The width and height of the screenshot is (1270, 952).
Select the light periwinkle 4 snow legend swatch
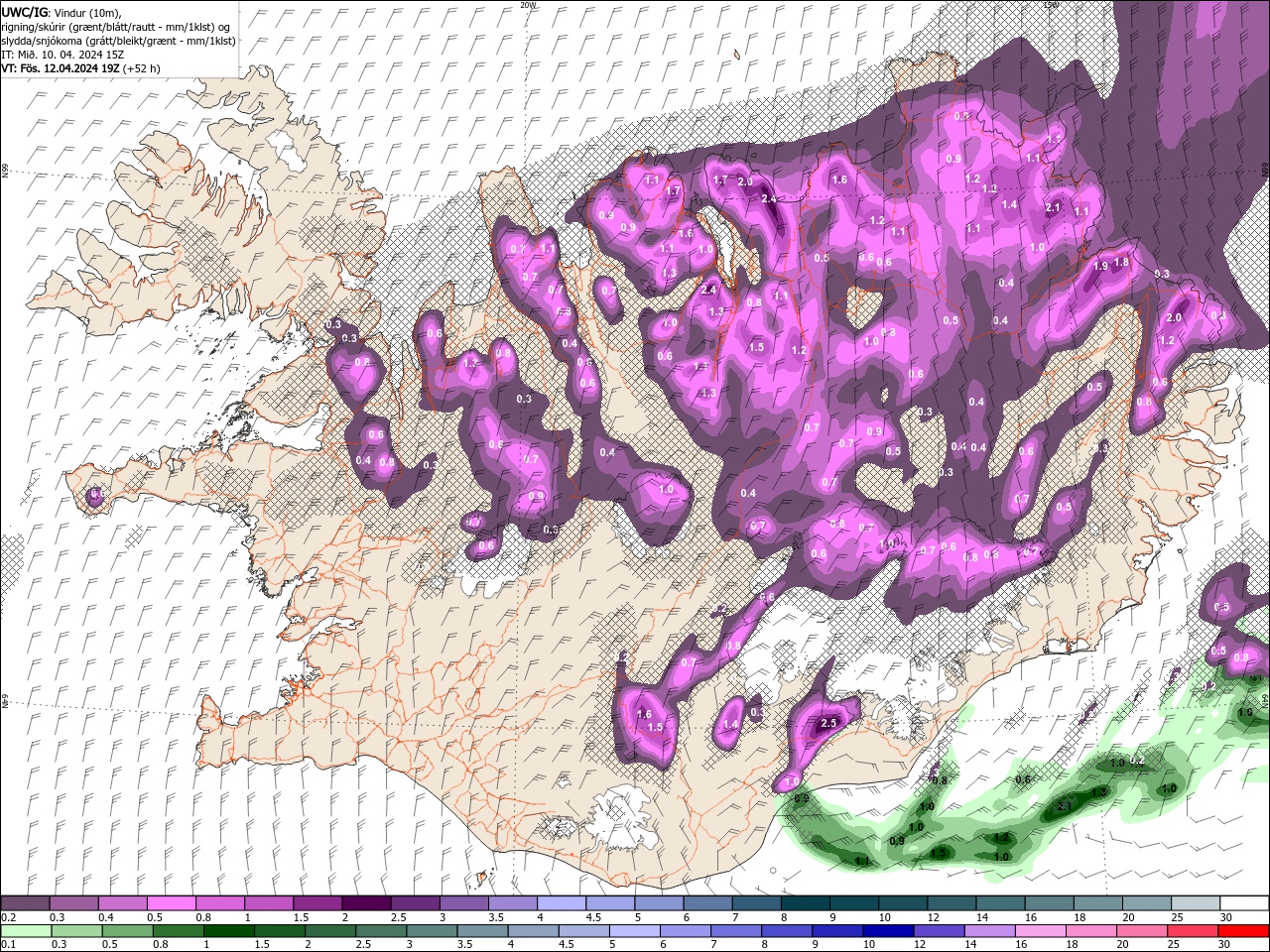tap(562, 903)
